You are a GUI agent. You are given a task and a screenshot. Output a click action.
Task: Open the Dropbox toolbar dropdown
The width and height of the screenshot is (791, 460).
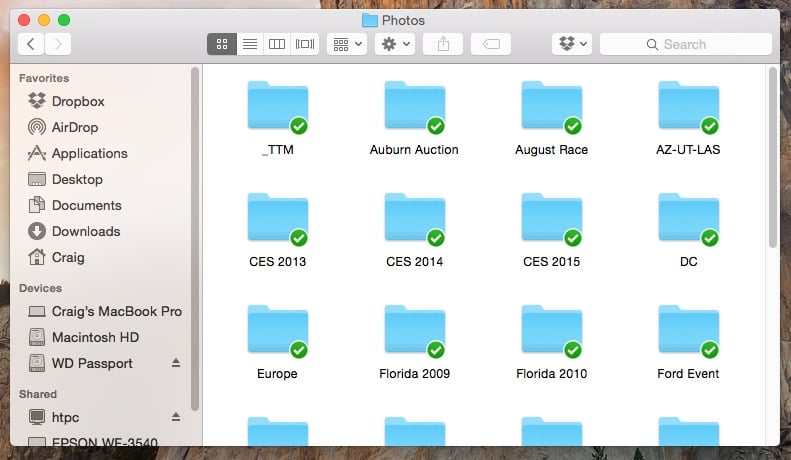[572, 44]
